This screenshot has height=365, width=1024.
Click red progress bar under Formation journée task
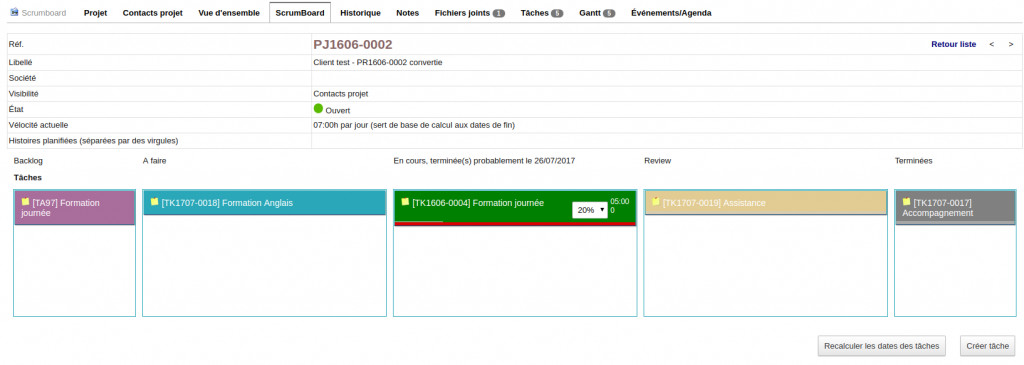click(x=515, y=224)
